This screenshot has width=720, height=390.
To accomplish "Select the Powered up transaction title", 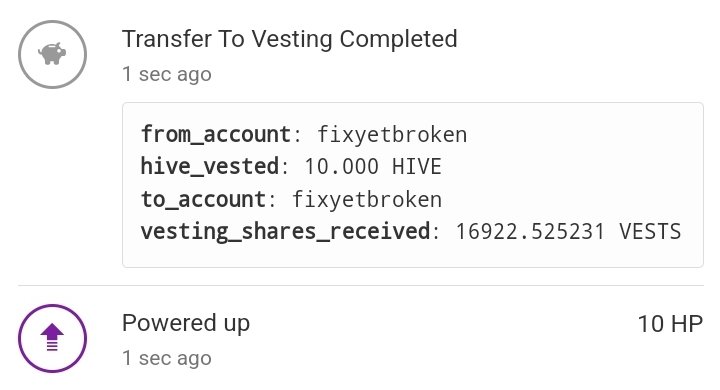I will point(186,323).
